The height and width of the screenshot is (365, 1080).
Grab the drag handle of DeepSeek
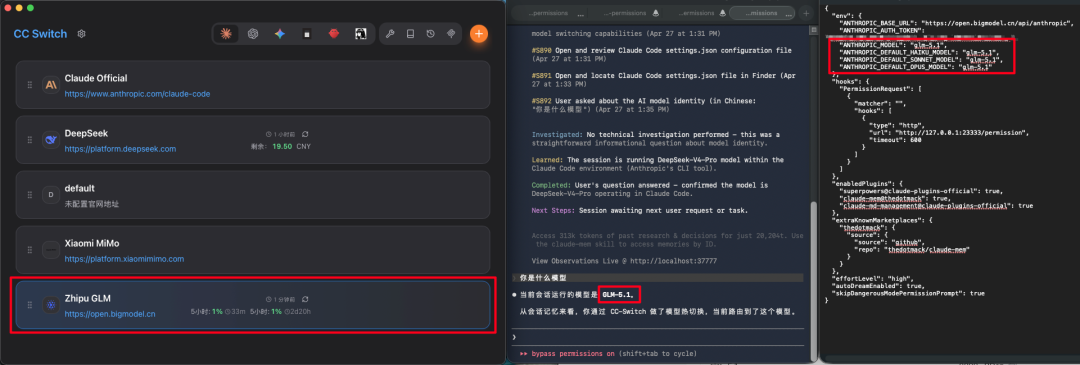[30, 140]
